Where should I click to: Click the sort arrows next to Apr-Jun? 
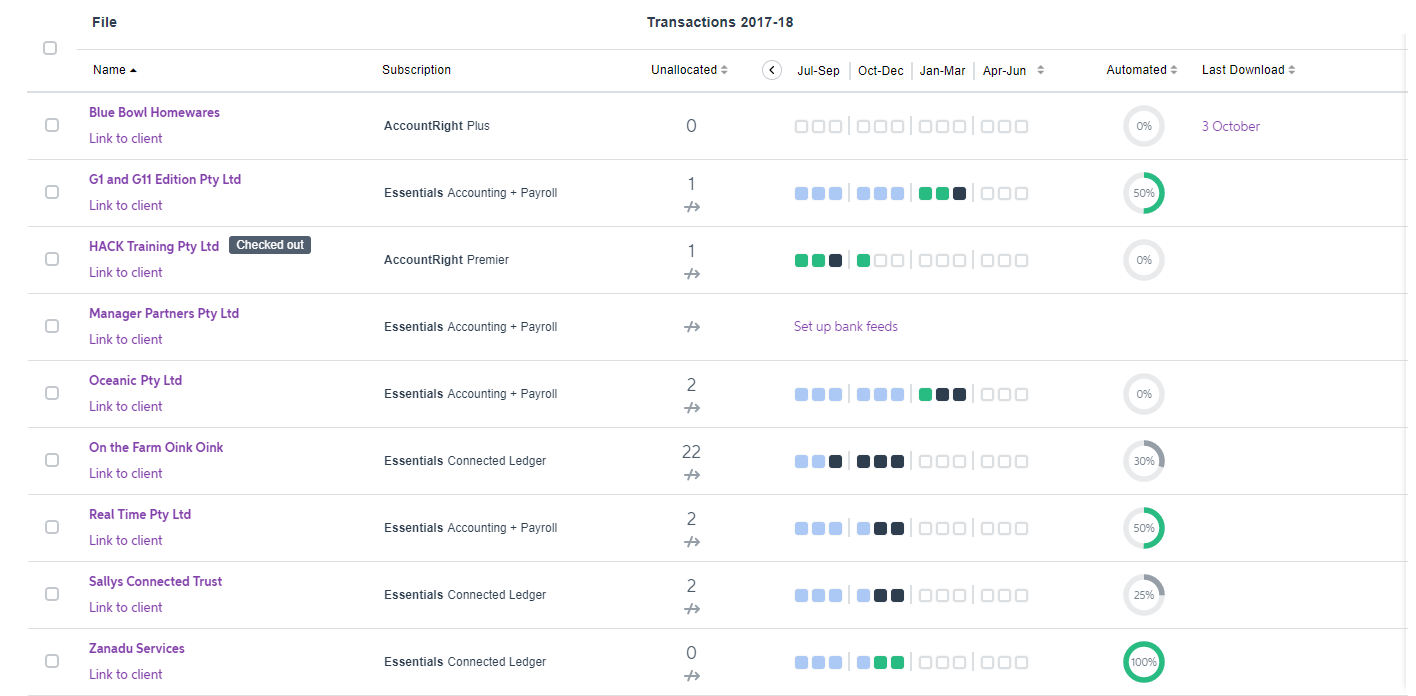coord(1041,70)
